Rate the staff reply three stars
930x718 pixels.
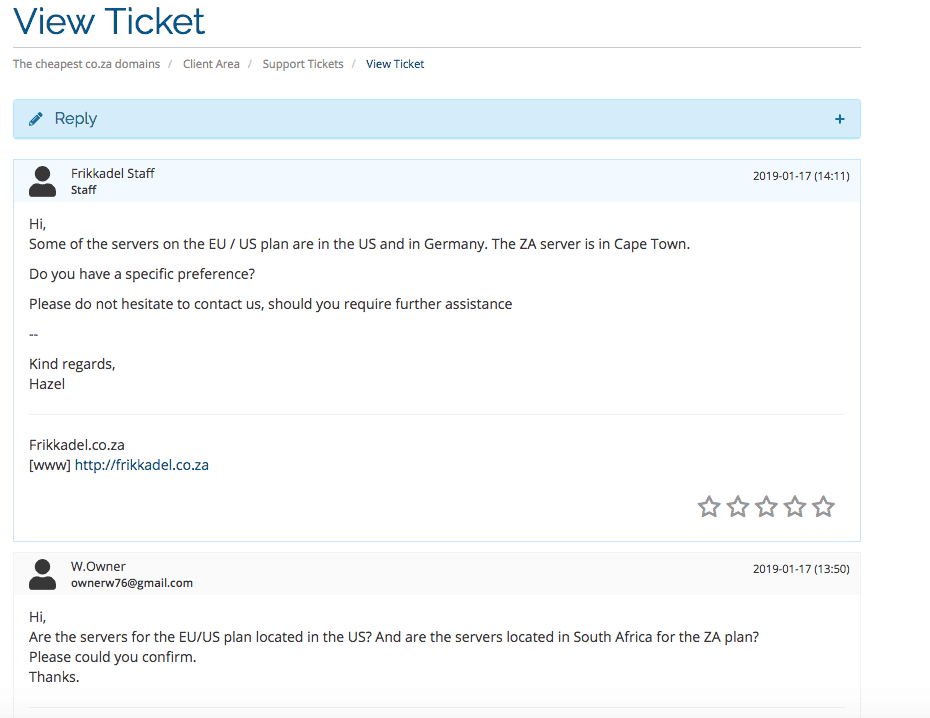[x=766, y=507]
